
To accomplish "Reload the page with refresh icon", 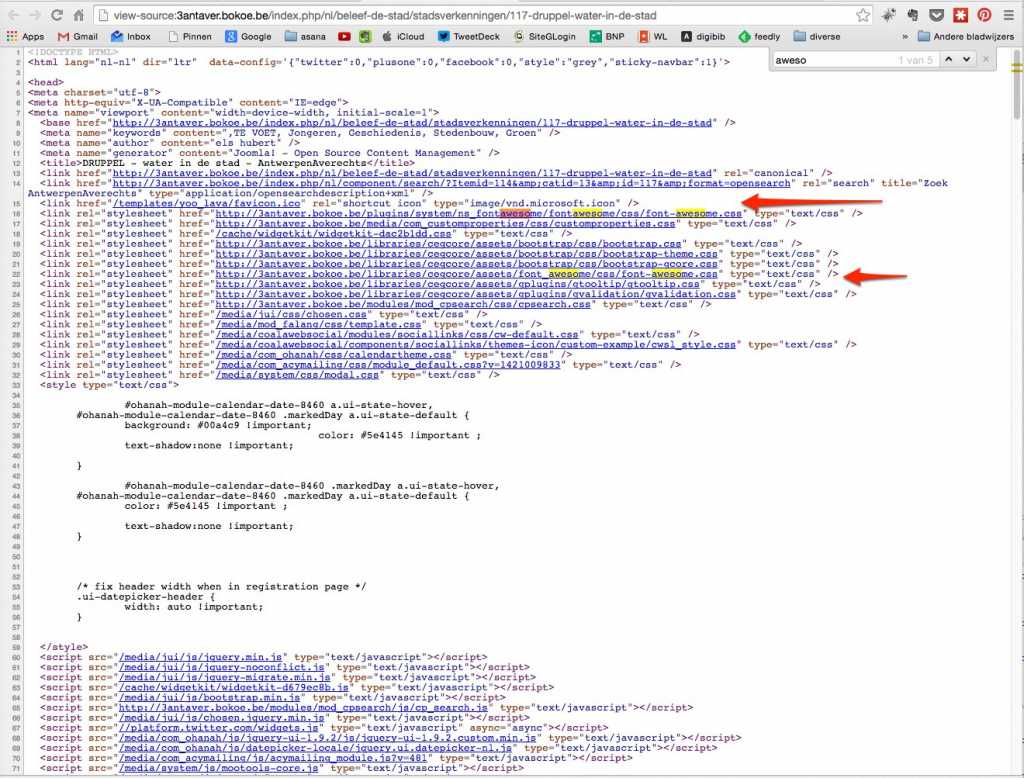I will [57, 15].
